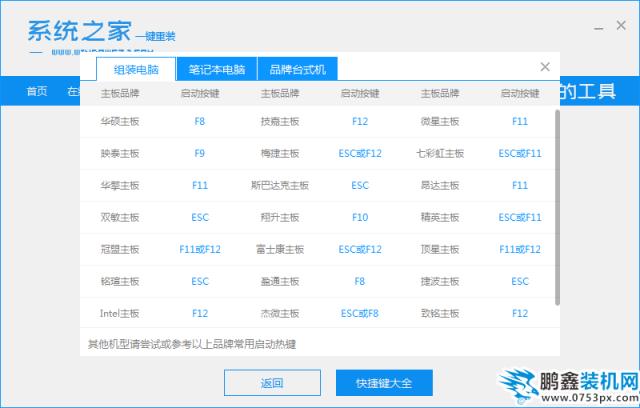
Task: Select the 微星主板 cell
Action: [440, 121]
